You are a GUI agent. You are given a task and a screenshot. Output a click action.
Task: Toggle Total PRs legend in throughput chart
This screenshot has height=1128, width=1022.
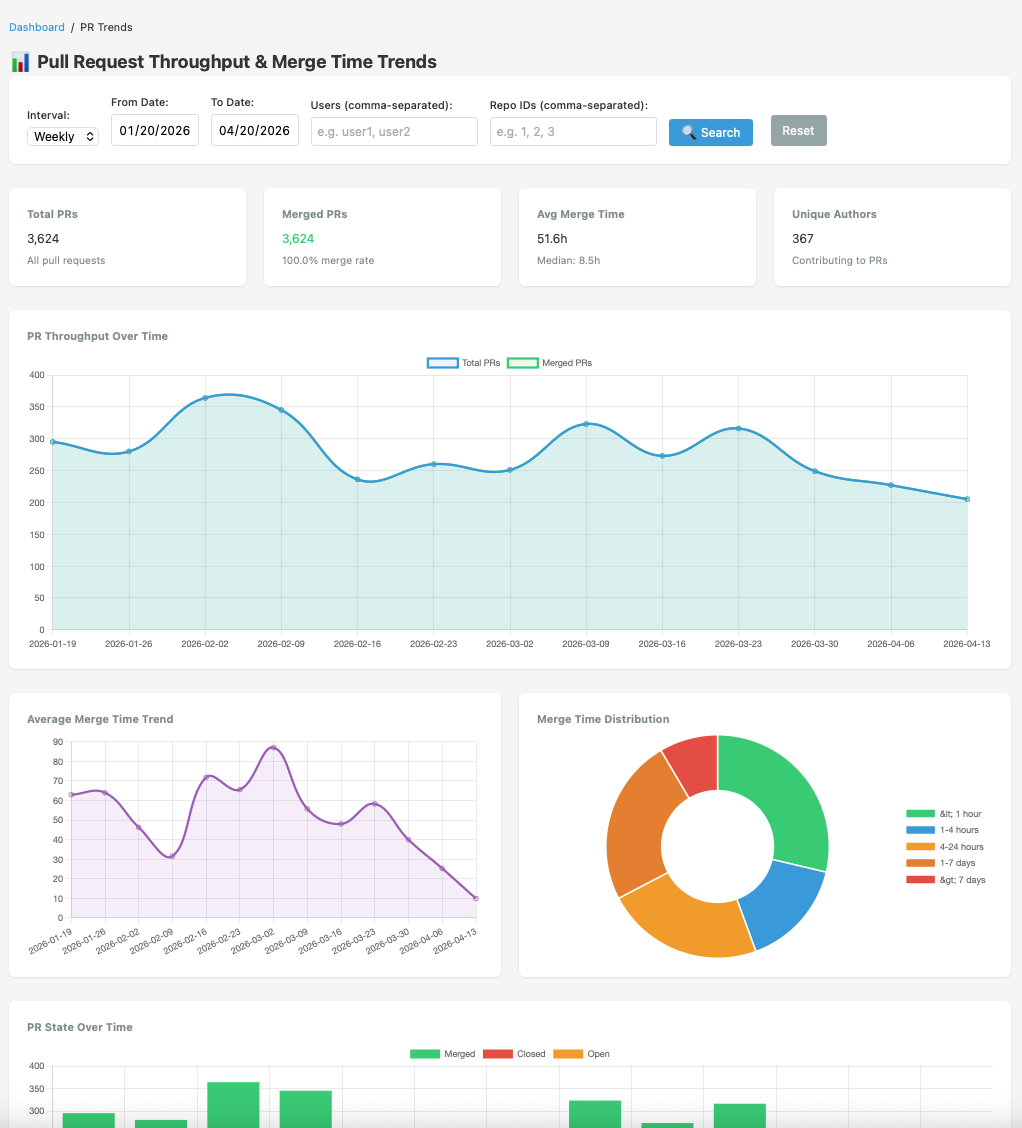[463, 363]
